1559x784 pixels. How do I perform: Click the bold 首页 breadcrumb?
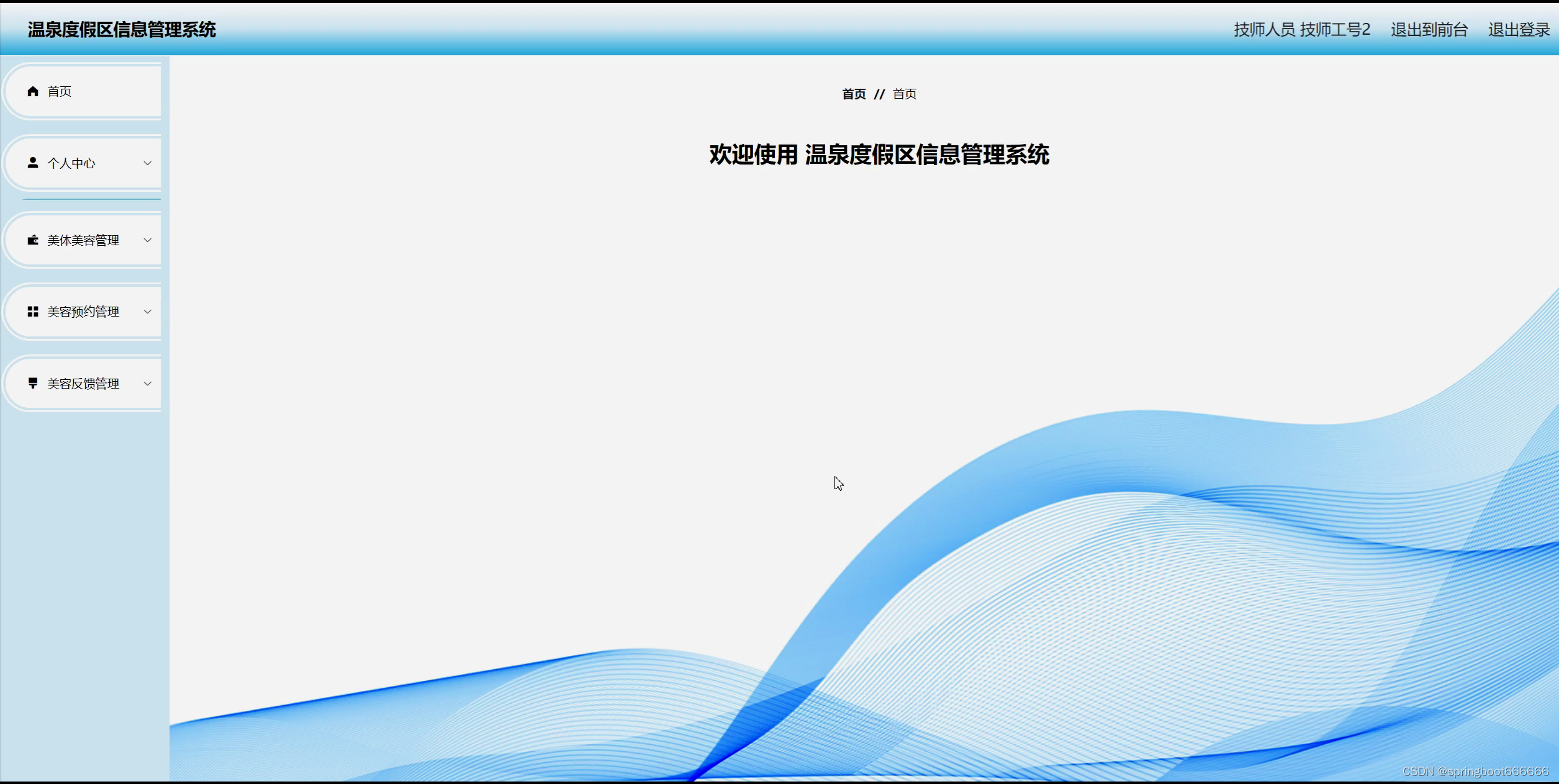[x=854, y=94]
